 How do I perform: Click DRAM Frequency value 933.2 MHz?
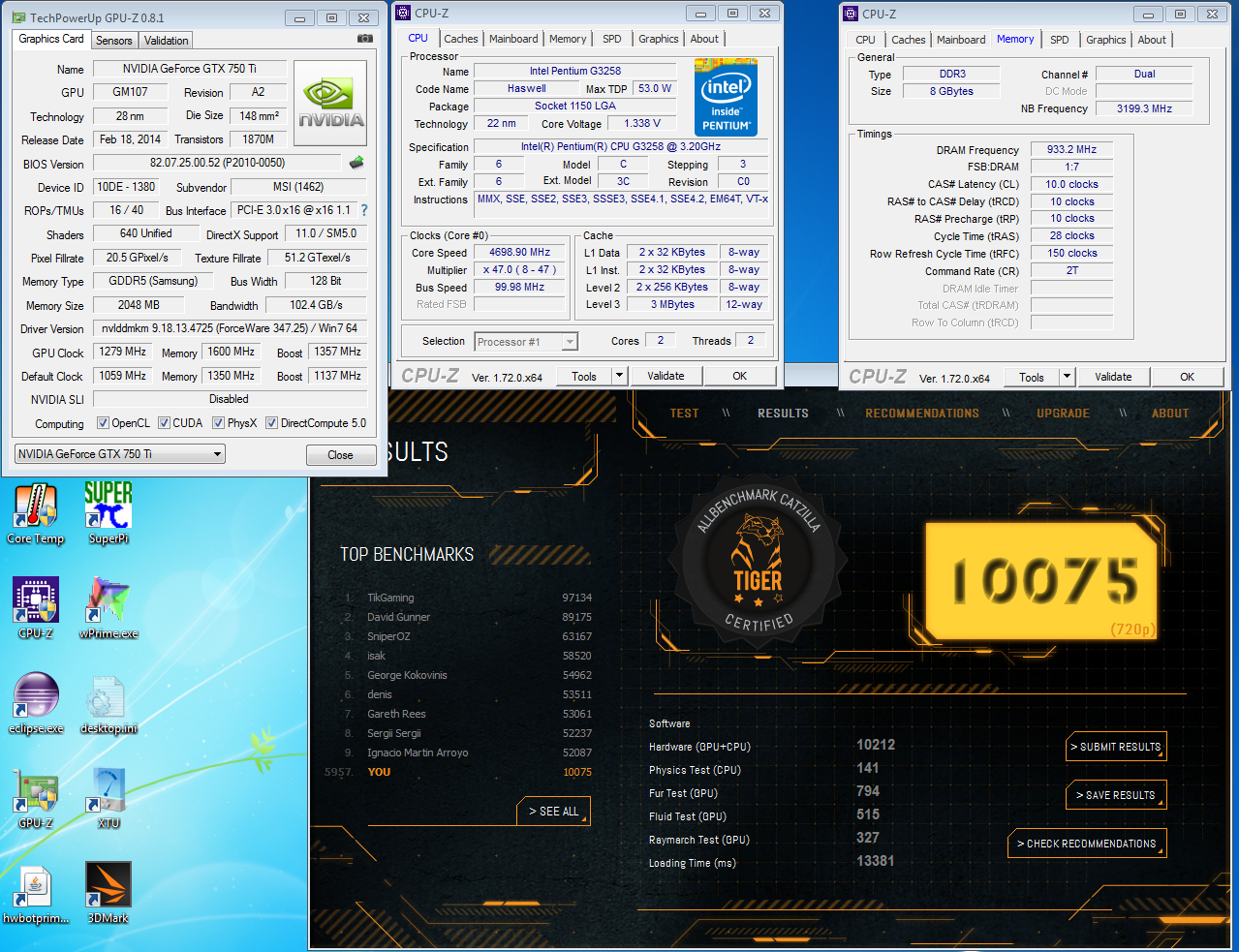tap(1071, 149)
